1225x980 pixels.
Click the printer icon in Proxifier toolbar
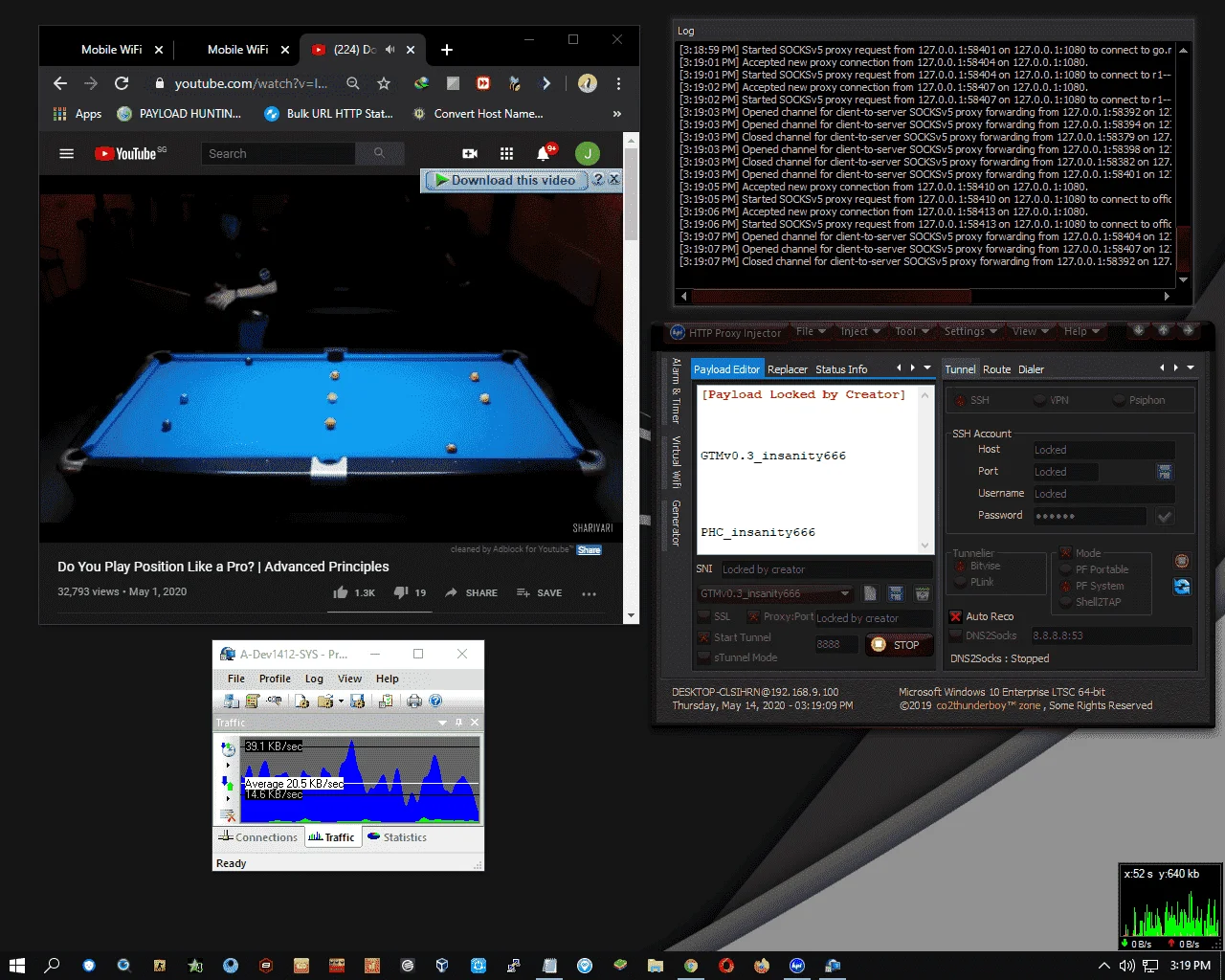[413, 701]
